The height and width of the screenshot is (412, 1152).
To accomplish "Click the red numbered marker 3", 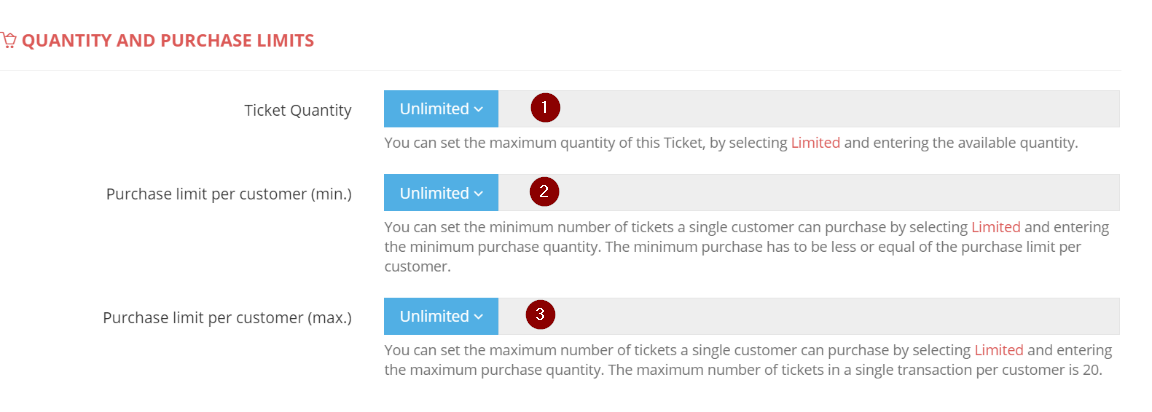I will [540, 315].
